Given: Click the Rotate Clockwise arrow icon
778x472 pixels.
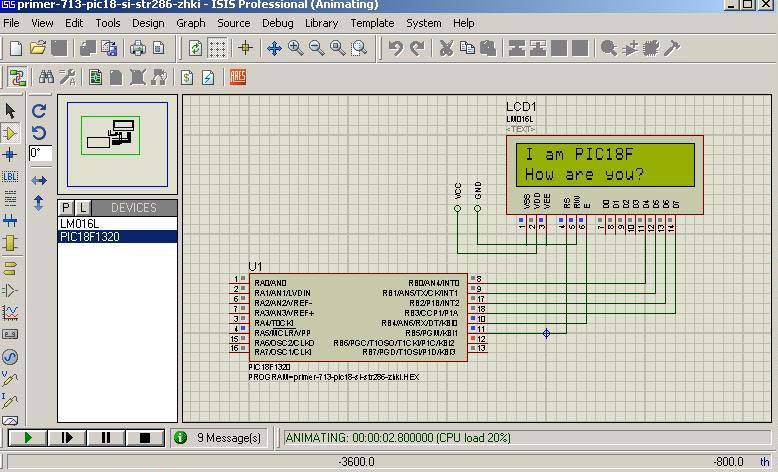Looking at the screenshot, I should click(39, 111).
